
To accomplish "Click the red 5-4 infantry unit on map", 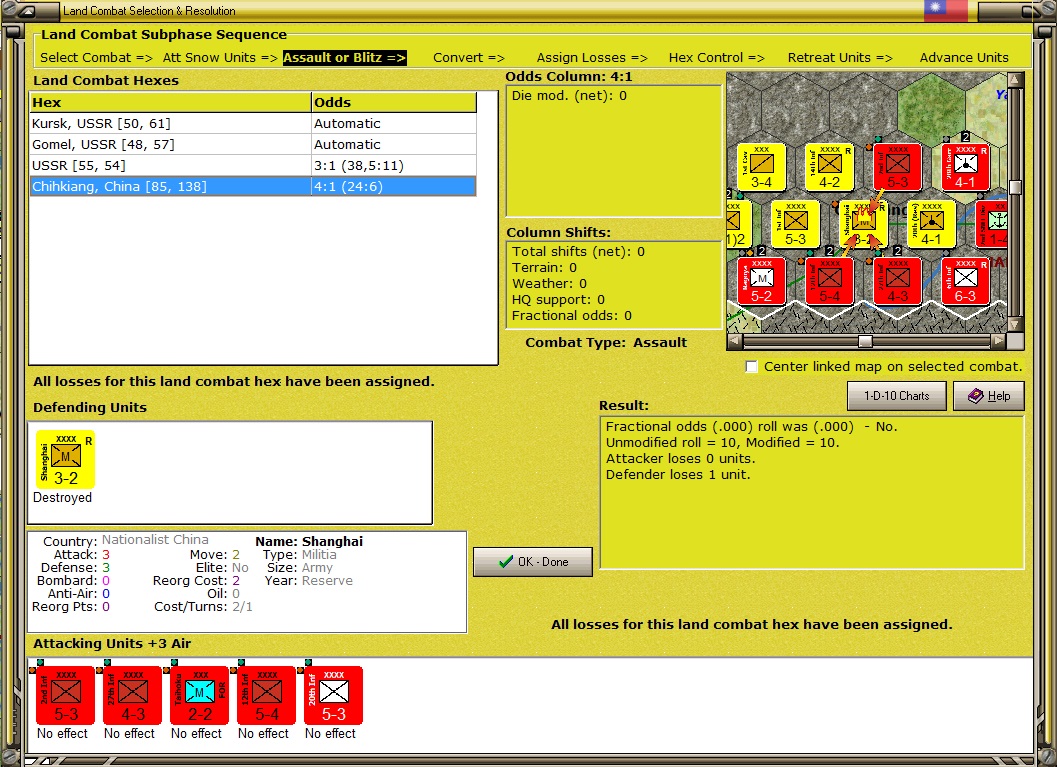I will (x=829, y=281).
